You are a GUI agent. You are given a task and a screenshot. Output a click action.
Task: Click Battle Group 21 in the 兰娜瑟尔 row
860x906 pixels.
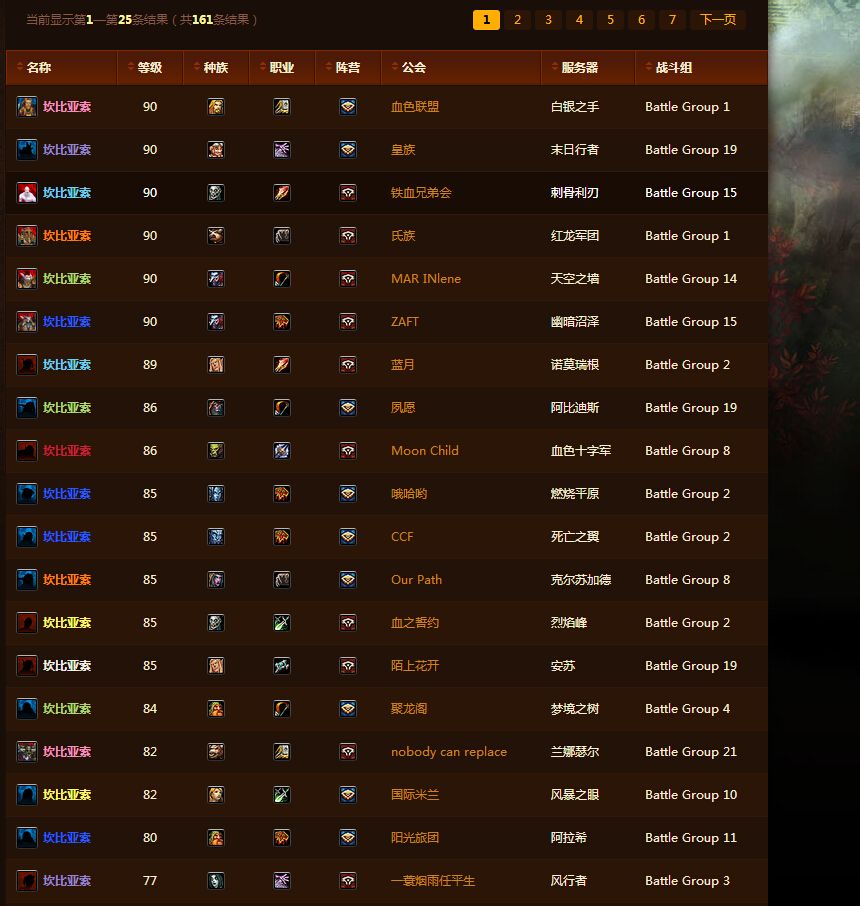691,752
